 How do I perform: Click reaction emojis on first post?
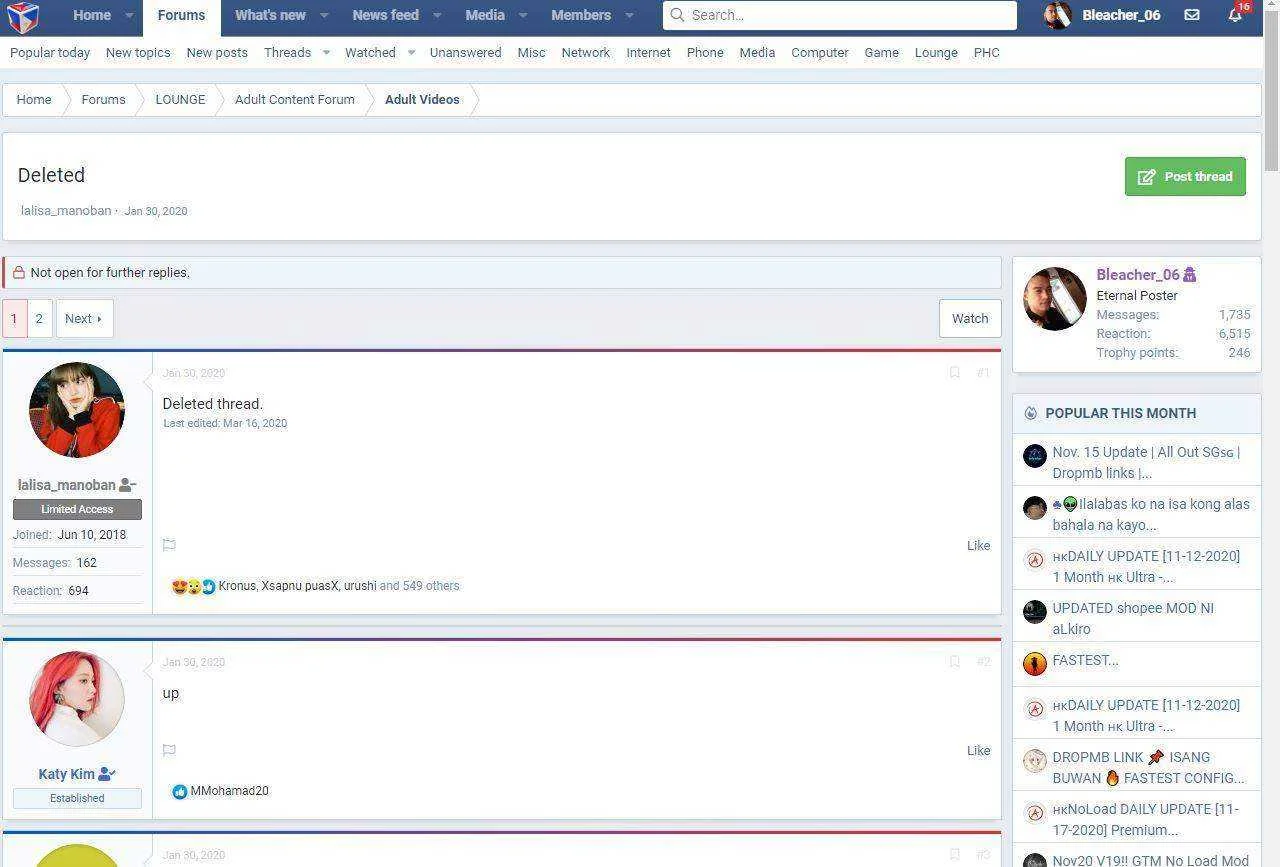coord(193,586)
